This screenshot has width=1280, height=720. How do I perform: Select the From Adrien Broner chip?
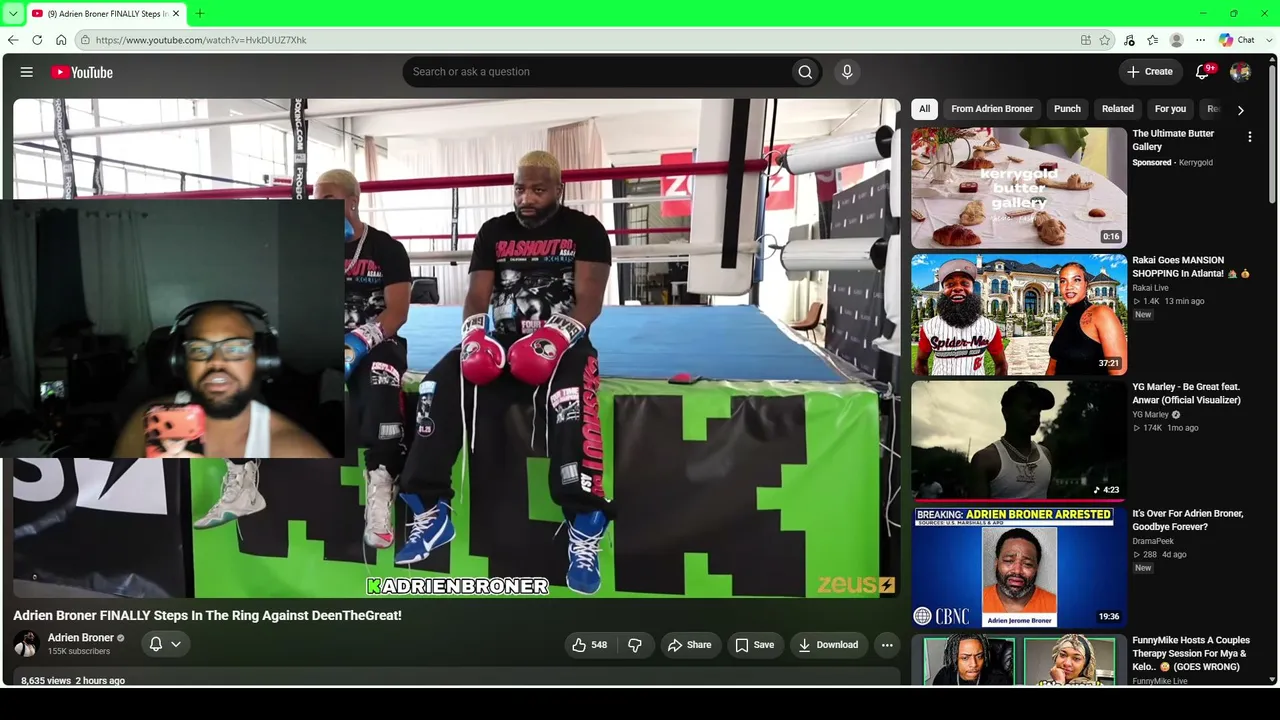992,109
